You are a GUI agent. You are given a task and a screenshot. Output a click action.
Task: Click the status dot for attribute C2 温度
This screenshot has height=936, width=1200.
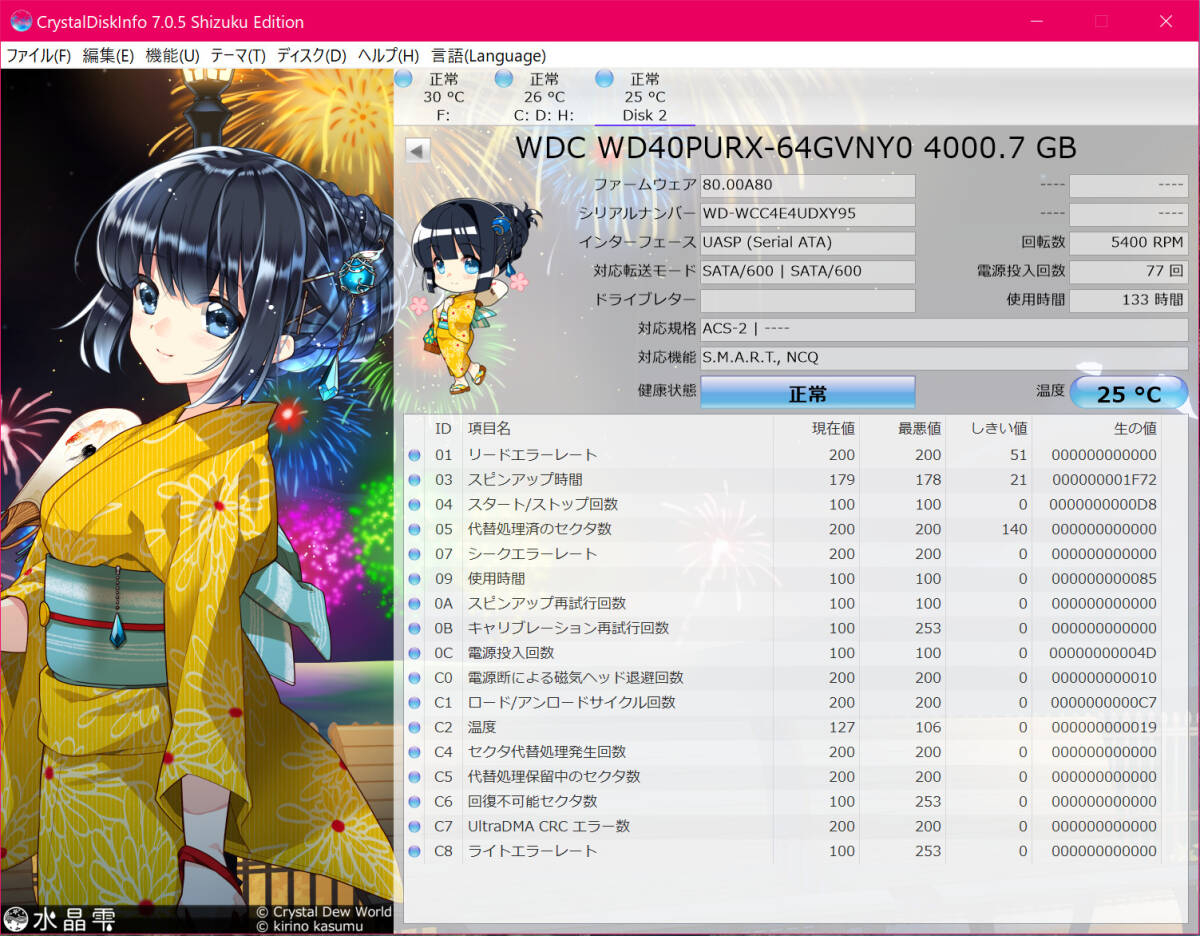(415, 728)
